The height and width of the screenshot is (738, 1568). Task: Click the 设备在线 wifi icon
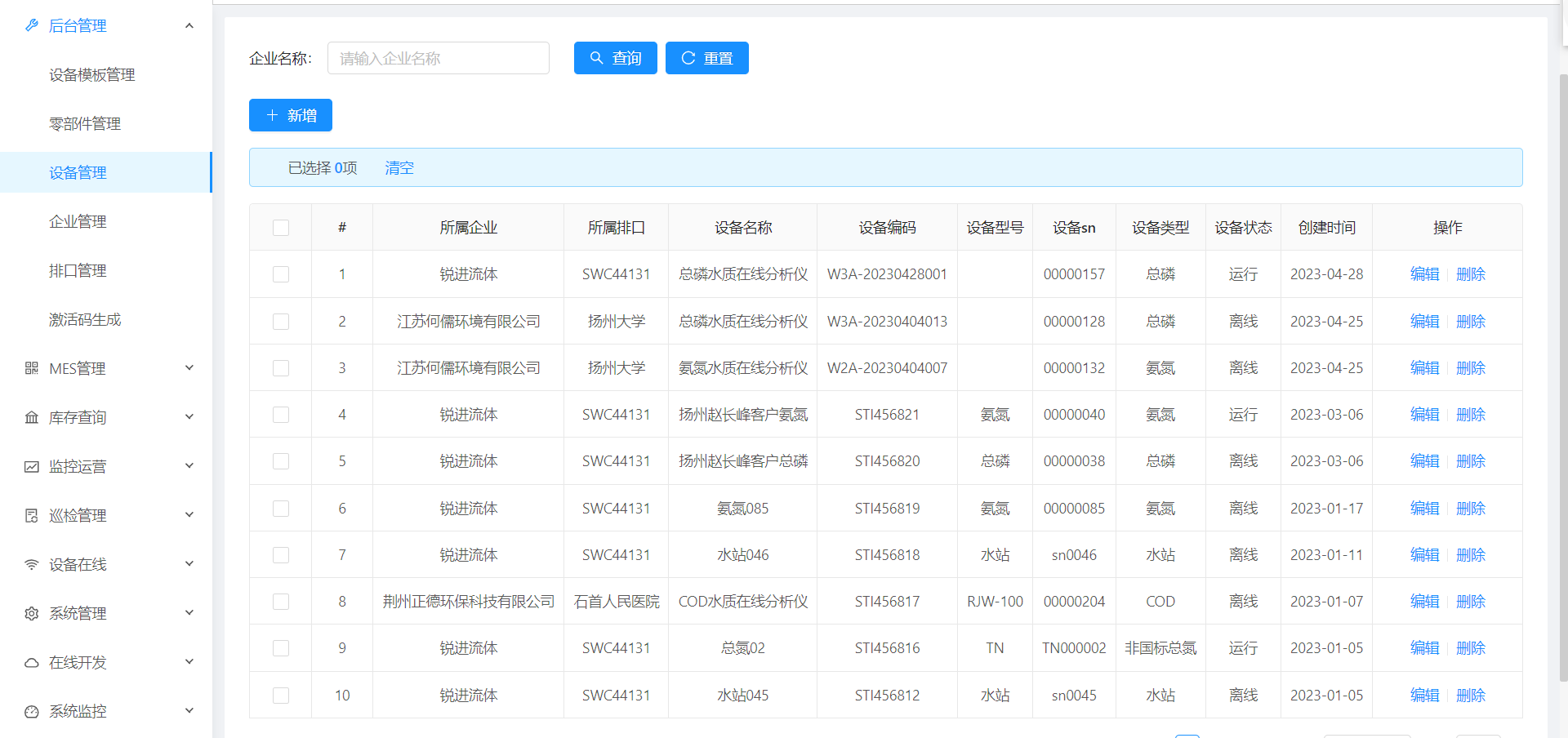tap(32, 564)
